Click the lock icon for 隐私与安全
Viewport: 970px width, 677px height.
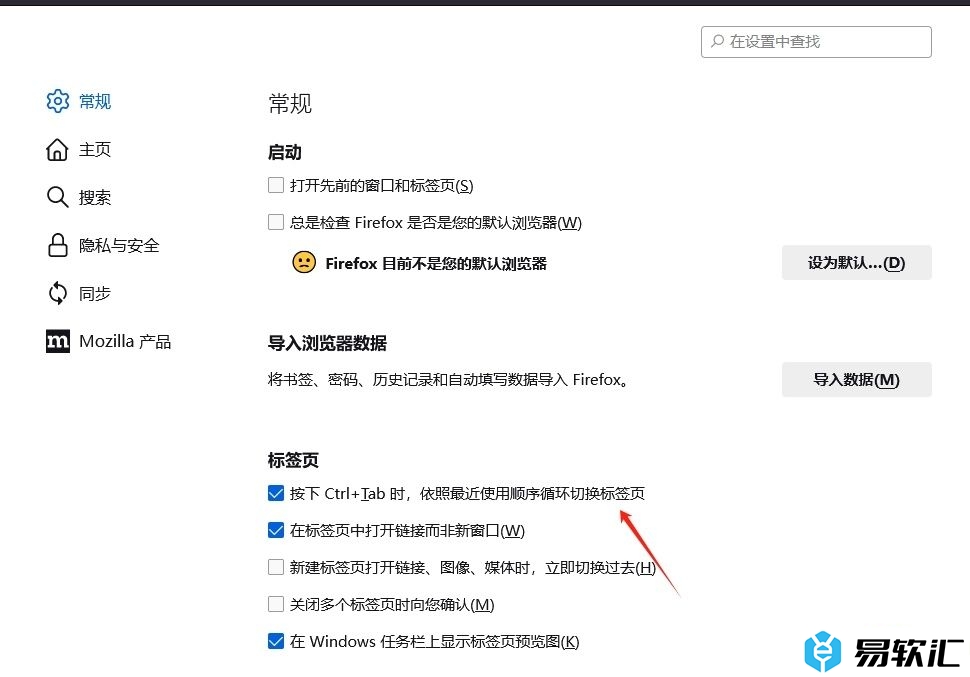point(58,245)
